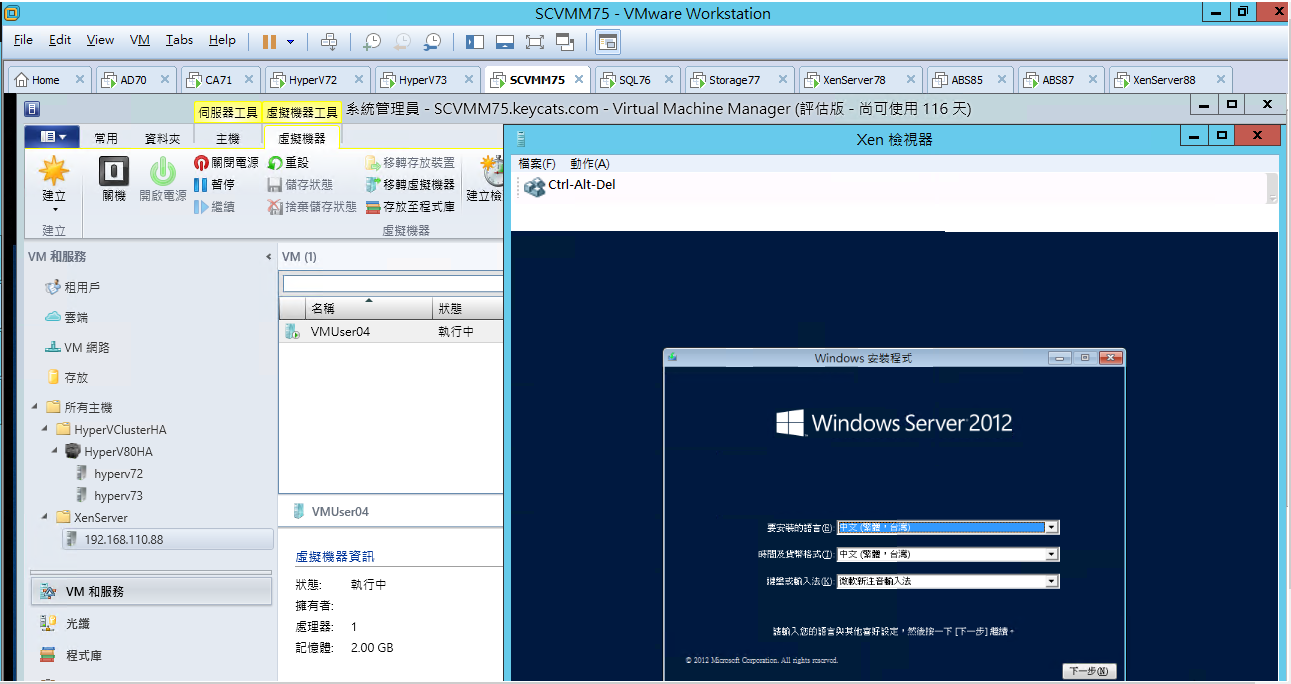Open 檔案(F) menu in Xen viewer
The width and height of the screenshot is (1291, 684).
tap(537, 163)
